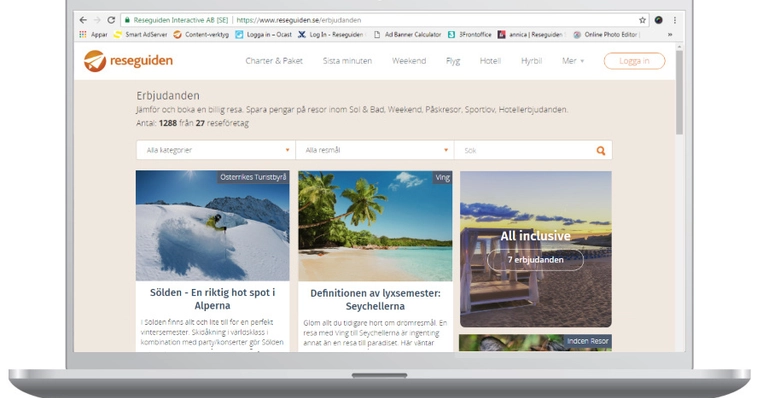Click the reseguiden logo
This screenshot has height=398, width=757.
click(x=128, y=61)
